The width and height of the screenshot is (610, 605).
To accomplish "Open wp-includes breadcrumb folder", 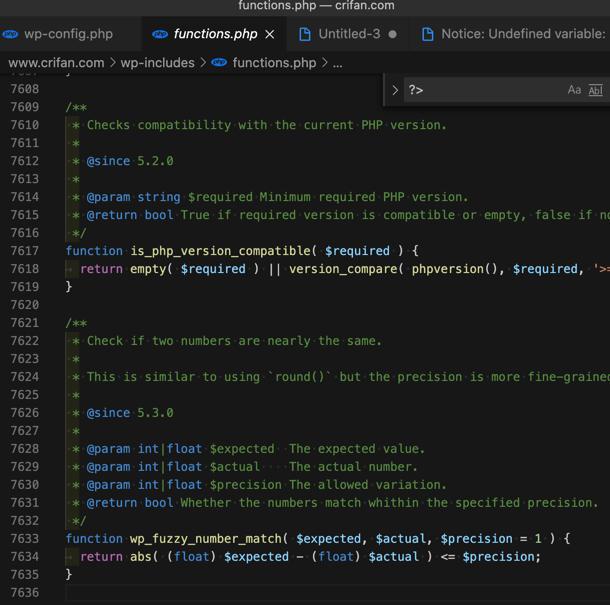I will (157, 63).
